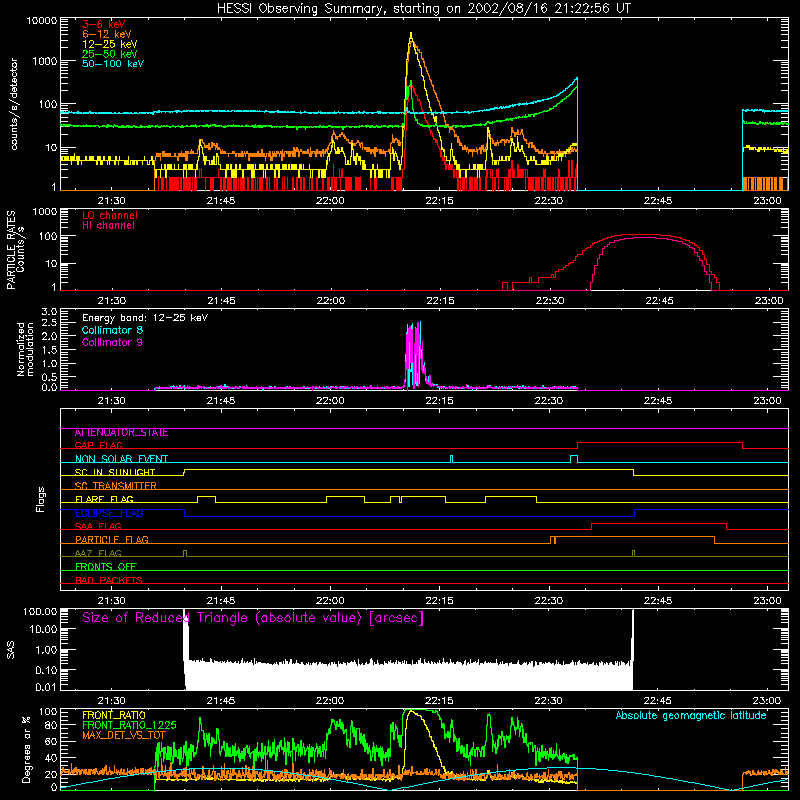Click the counts/s/detector axis label
Image resolution: width=800 pixels, height=800 pixels.
click(14, 104)
